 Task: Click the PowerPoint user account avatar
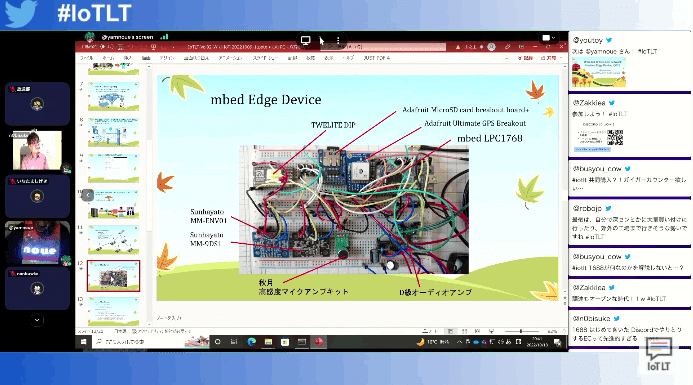tap(491, 46)
